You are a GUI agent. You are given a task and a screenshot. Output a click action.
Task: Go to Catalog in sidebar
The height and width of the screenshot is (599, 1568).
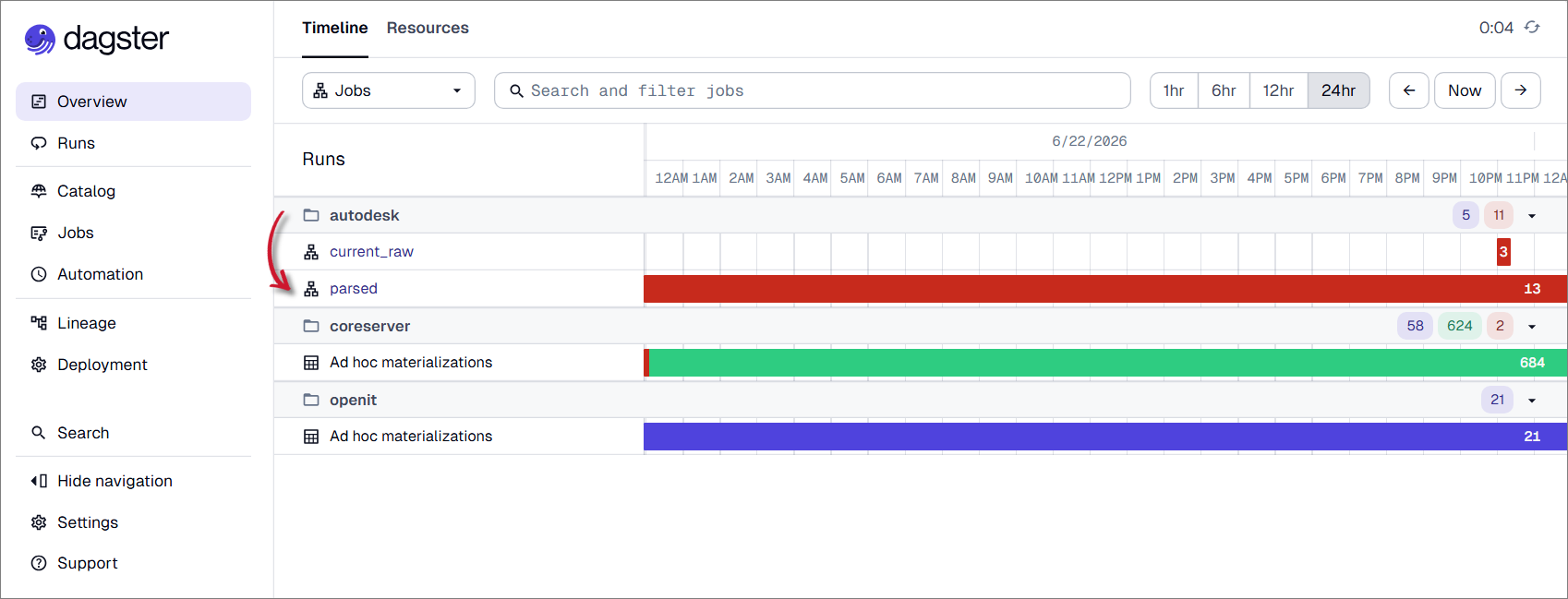point(86,191)
